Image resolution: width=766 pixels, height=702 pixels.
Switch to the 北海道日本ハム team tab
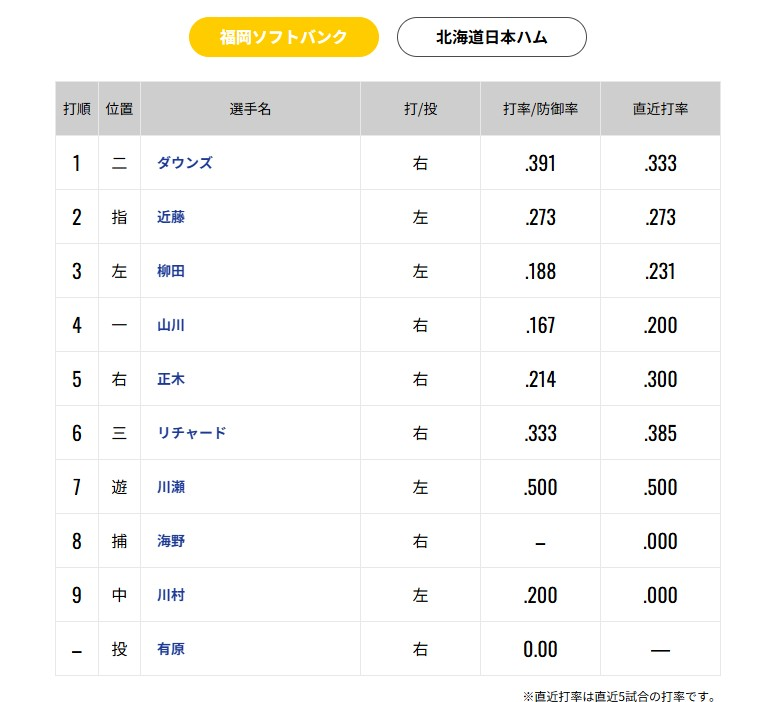(491, 37)
